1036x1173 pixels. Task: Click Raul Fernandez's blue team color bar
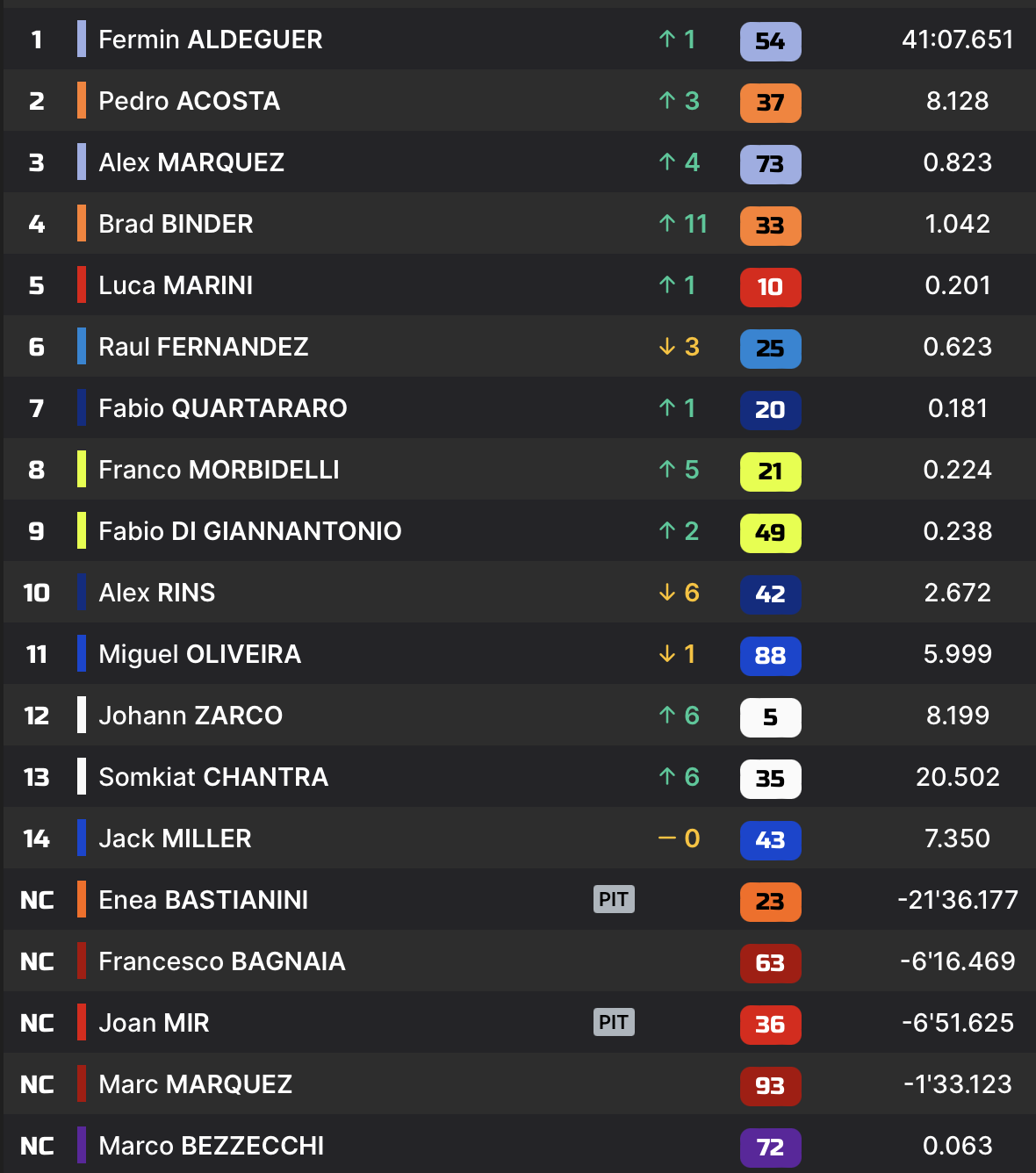82,346
